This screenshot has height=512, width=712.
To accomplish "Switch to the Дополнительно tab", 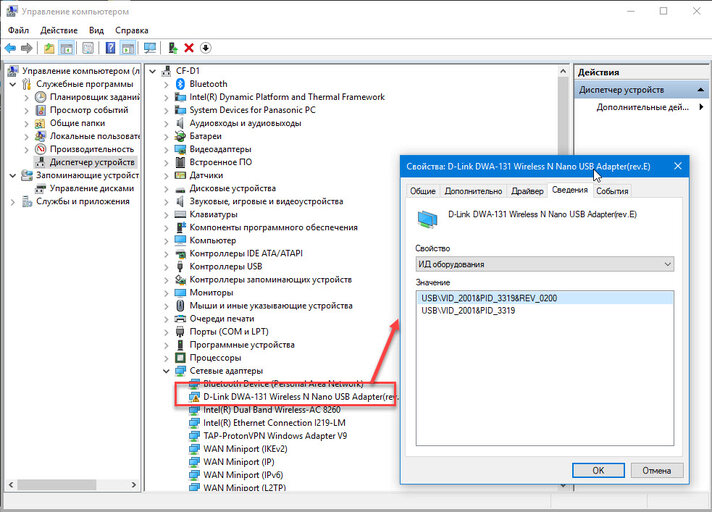I will pos(473,191).
